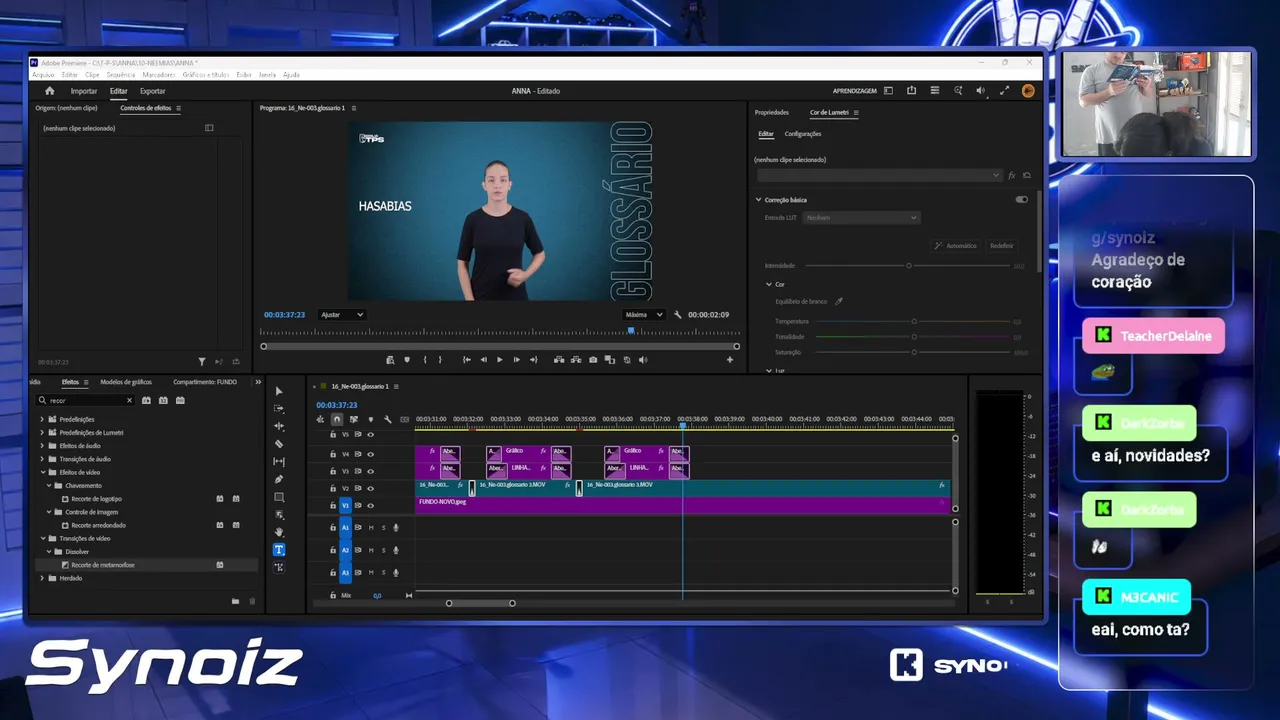Mute audio track A1
Screen dimensions: 1280x720
click(371, 528)
